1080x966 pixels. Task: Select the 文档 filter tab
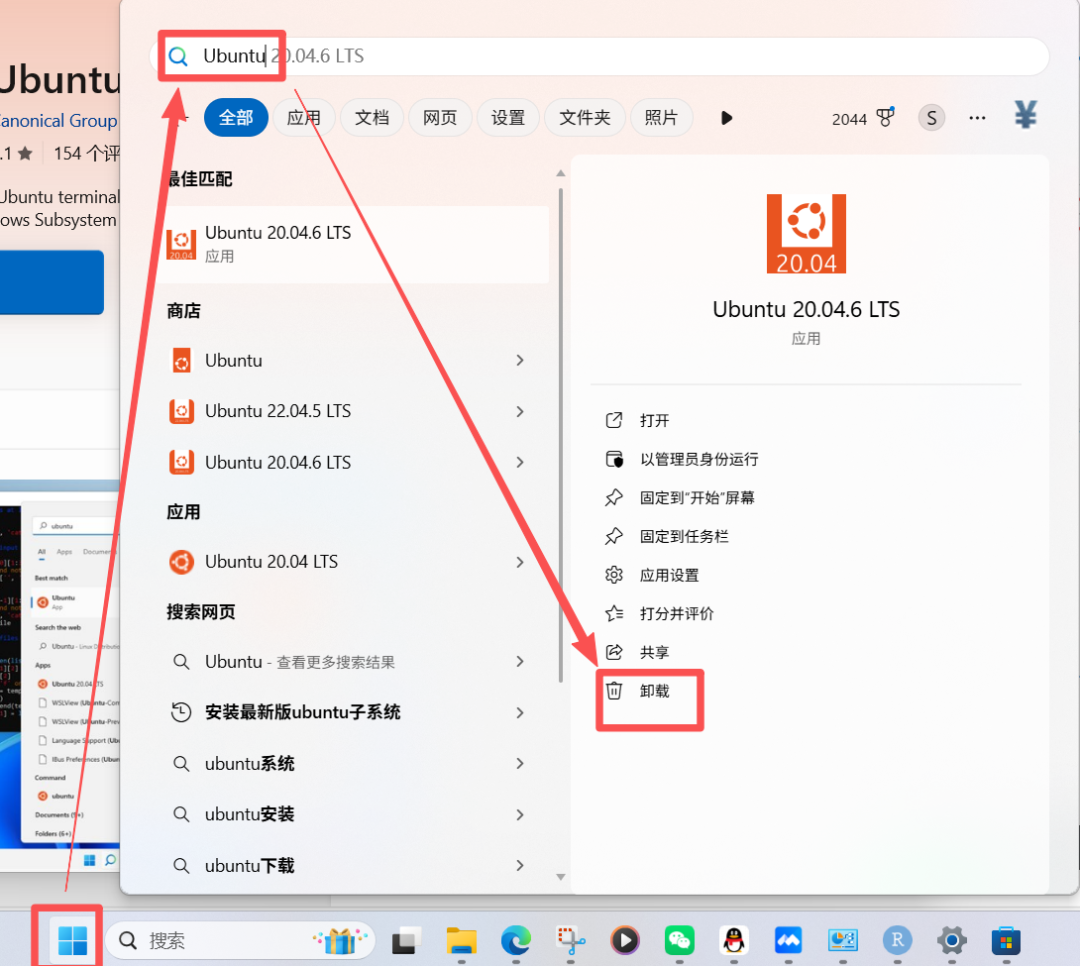(x=372, y=118)
